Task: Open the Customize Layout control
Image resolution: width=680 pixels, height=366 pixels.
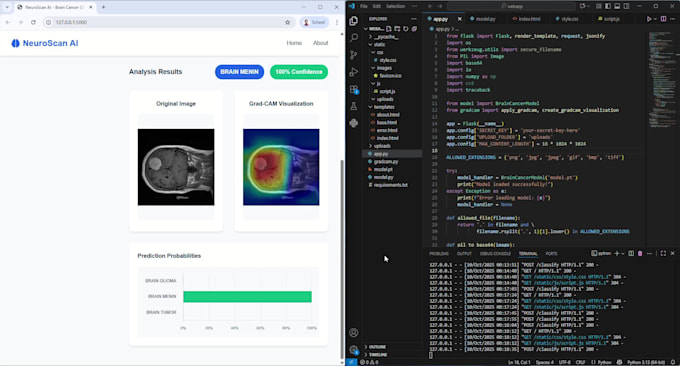Action: click(x=598, y=6)
